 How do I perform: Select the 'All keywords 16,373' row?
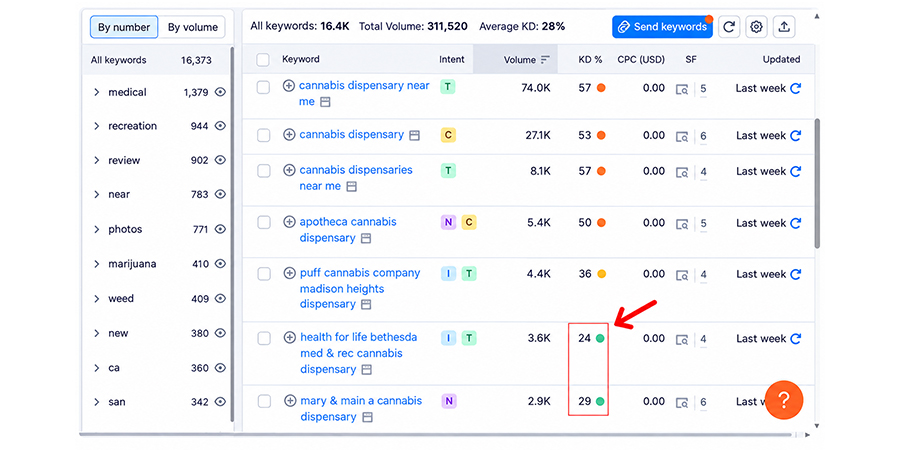coord(156,60)
